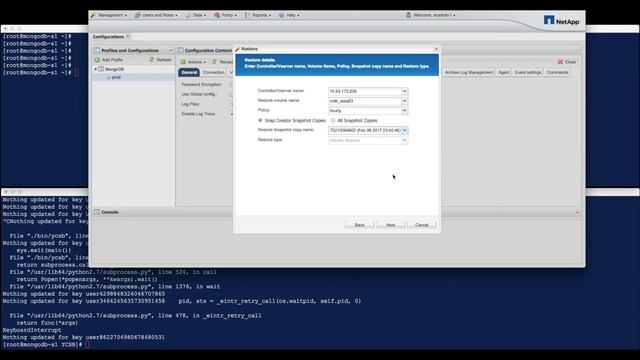Open the Restore type dropdown
The height and width of the screenshot is (360, 640).
(404, 140)
